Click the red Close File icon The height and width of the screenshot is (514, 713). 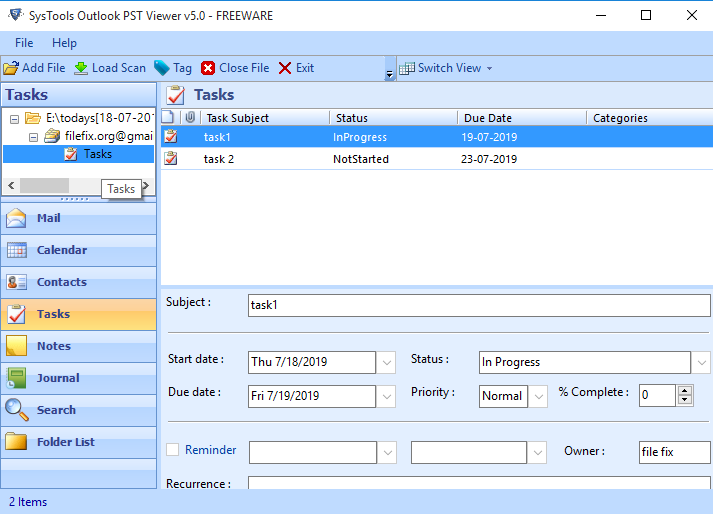[x=208, y=68]
